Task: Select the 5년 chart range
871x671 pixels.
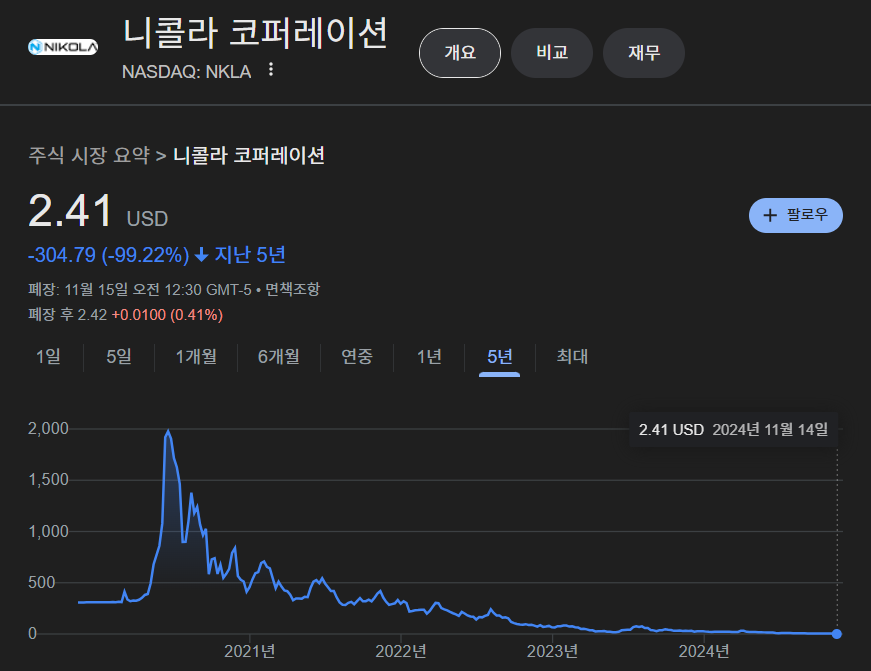Action: [499, 357]
